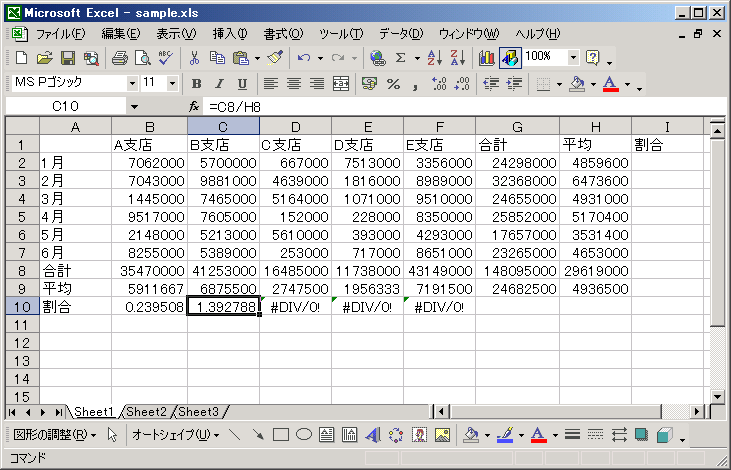Open Excel Help question mark icon
The width and height of the screenshot is (731, 470).
click(x=593, y=58)
